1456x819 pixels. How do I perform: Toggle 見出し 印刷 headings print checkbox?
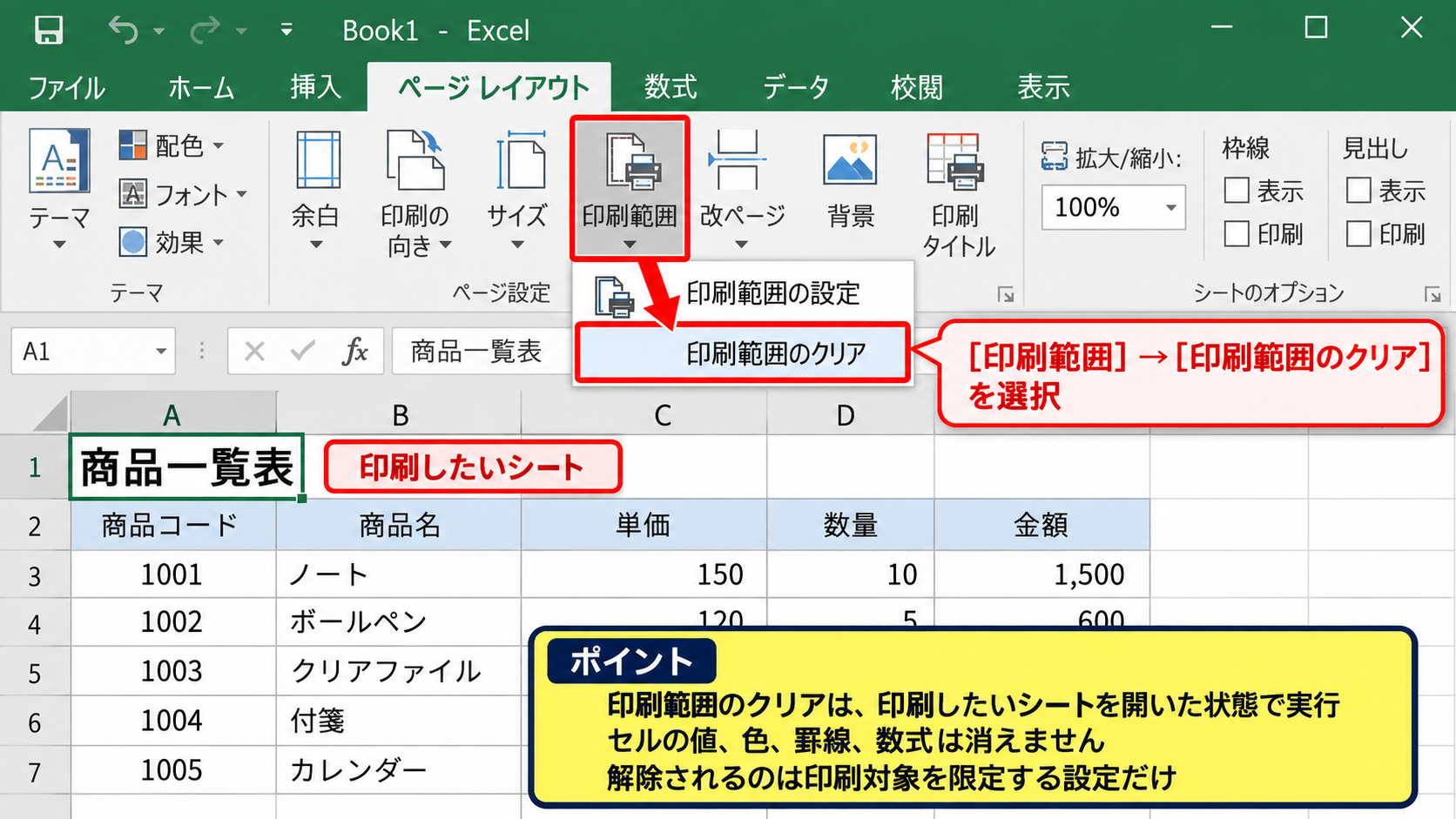[1358, 234]
